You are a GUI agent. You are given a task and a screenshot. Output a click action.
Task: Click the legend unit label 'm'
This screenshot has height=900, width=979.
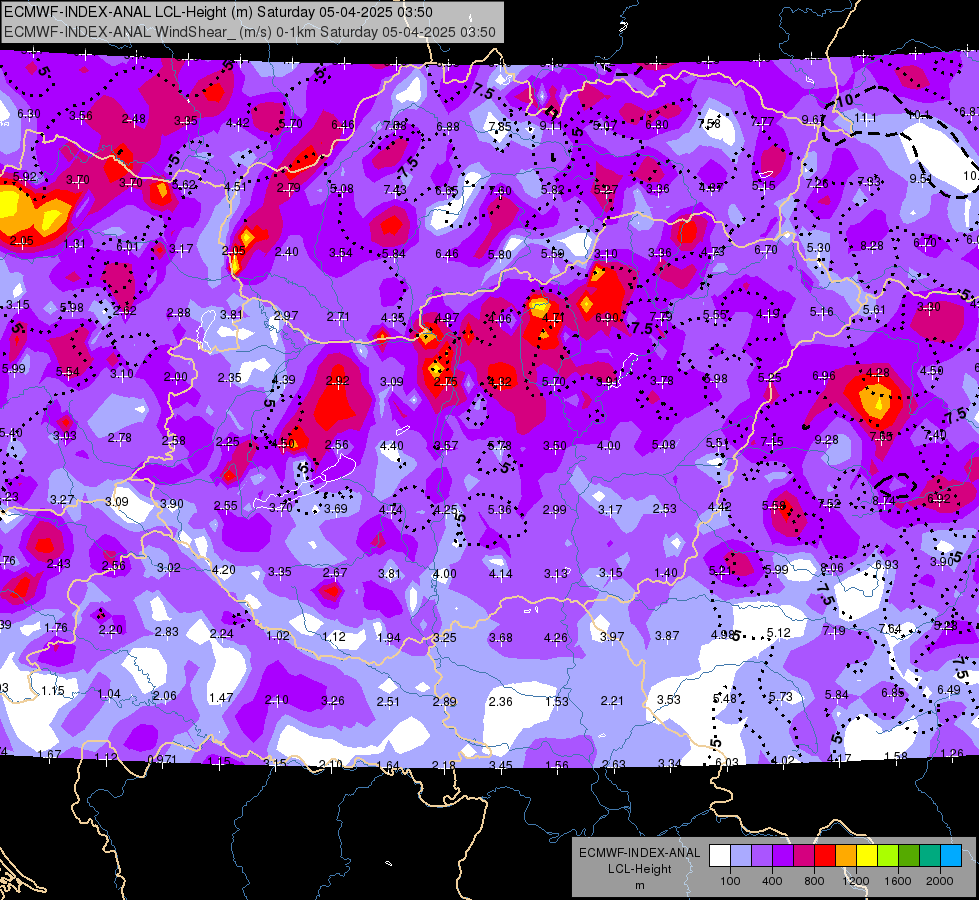pyautogui.click(x=640, y=886)
